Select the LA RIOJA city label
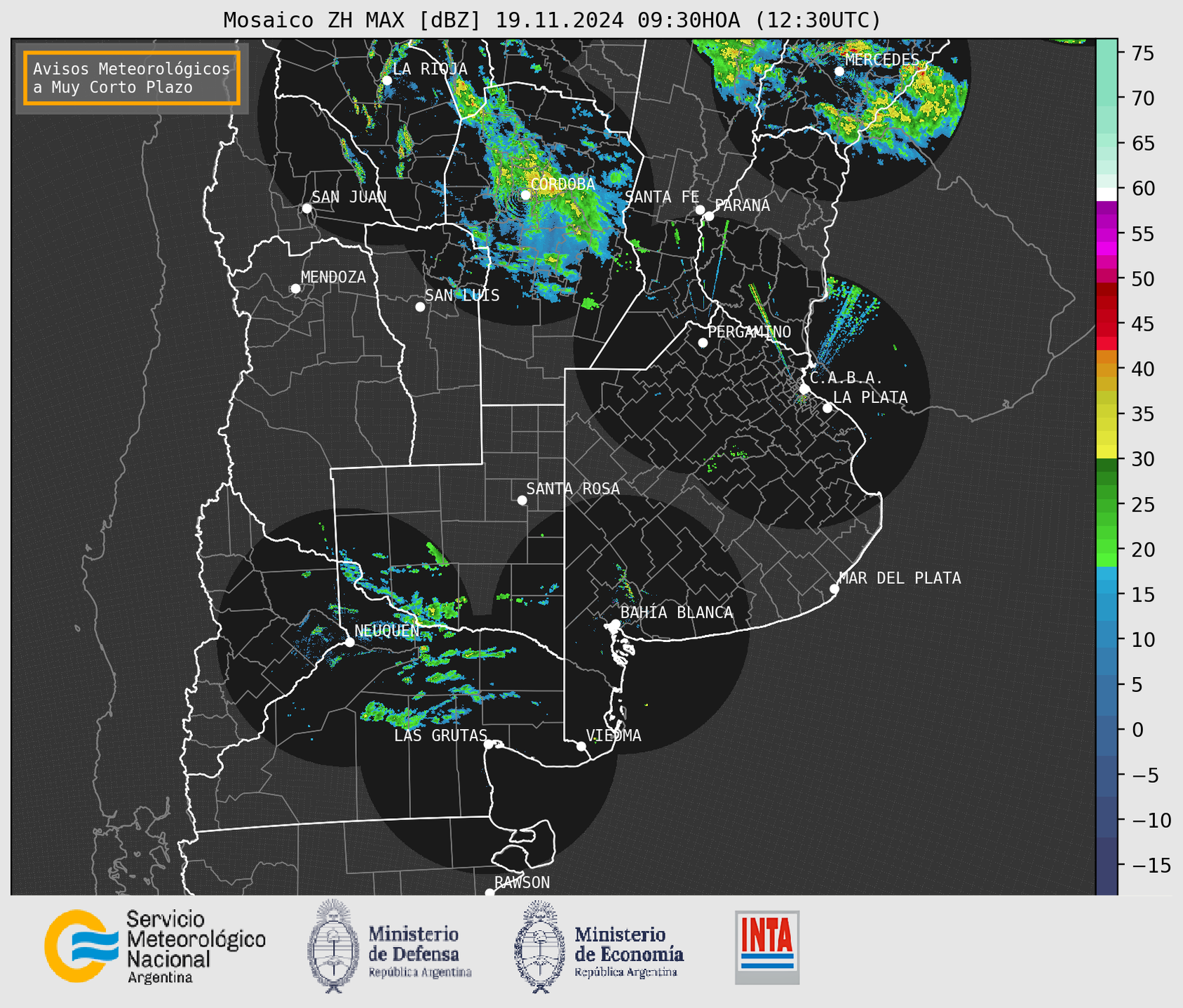 [x=430, y=69]
